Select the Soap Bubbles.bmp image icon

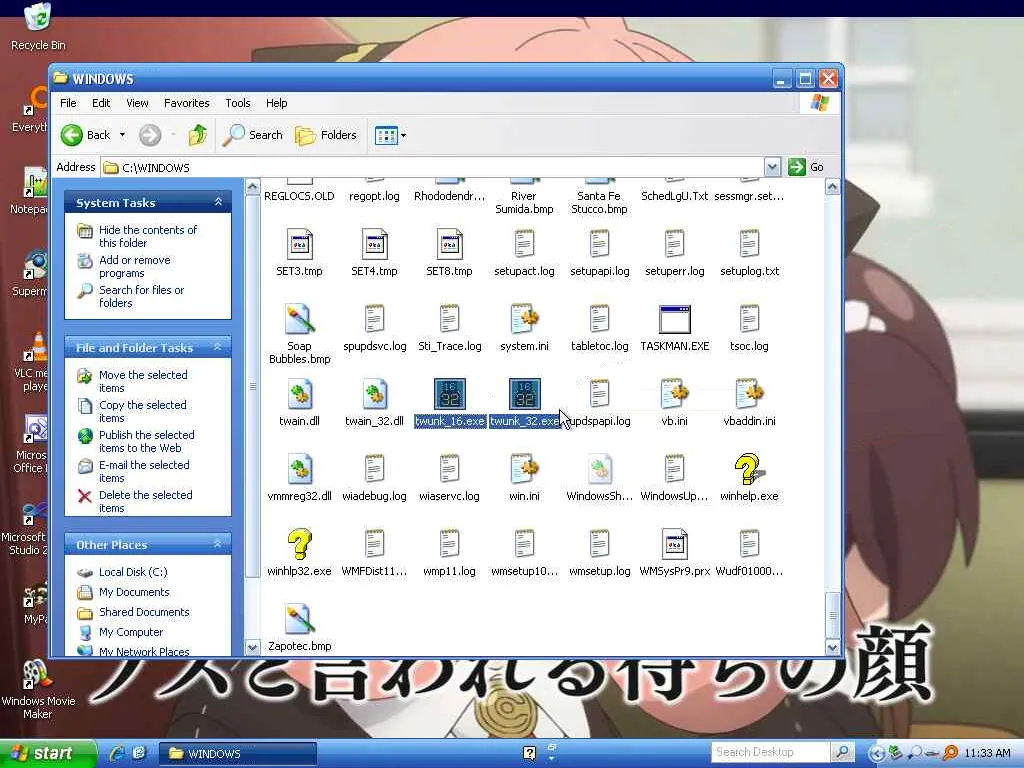click(x=299, y=319)
